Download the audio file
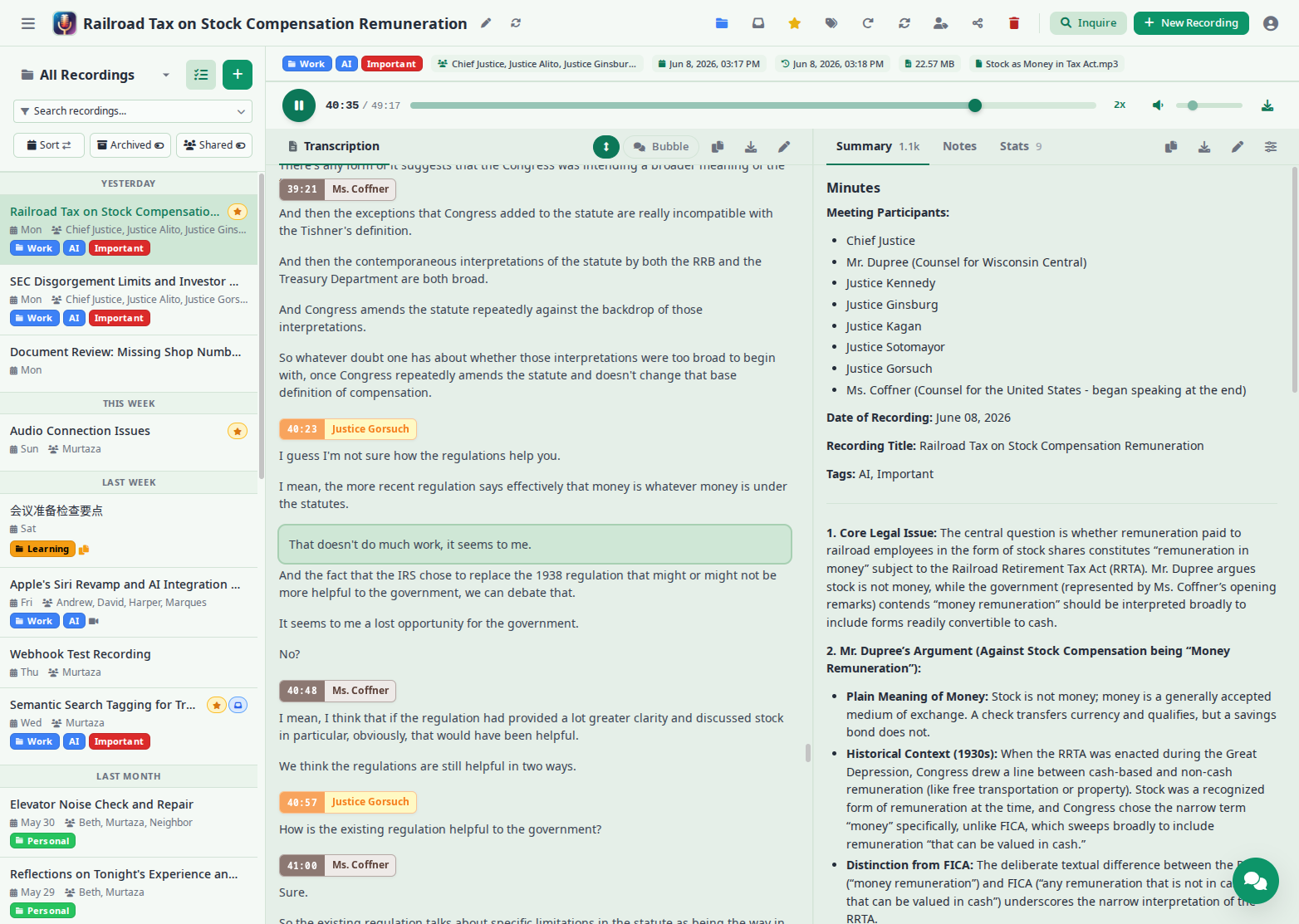Image resolution: width=1299 pixels, height=924 pixels. (x=1267, y=105)
